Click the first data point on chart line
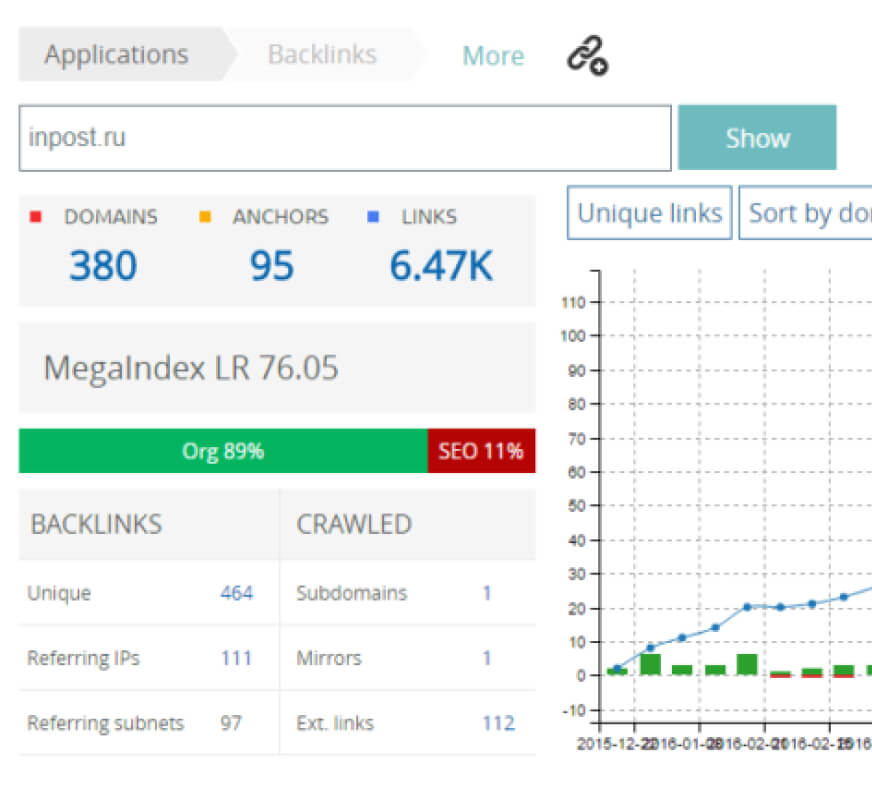The width and height of the screenshot is (872, 800). (x=617, y=668)
